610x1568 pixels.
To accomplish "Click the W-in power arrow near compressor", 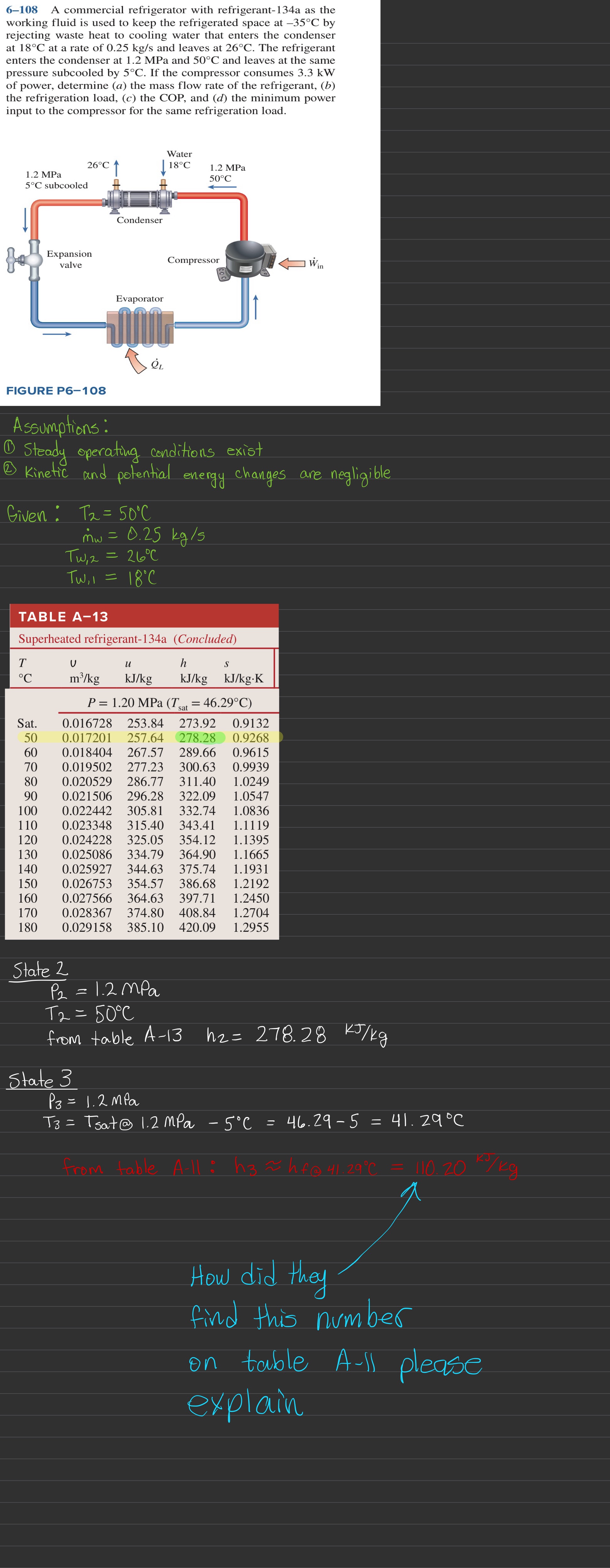I will click(x=293, y=263).
